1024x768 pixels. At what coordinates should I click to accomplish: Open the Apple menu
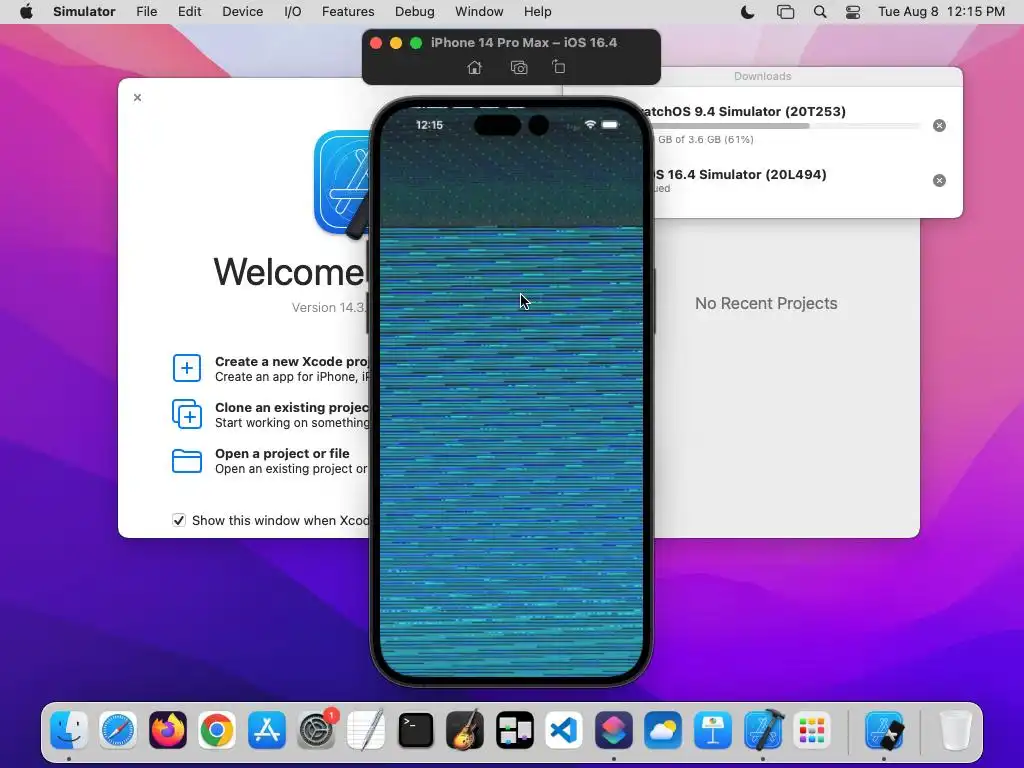(26, 12)
